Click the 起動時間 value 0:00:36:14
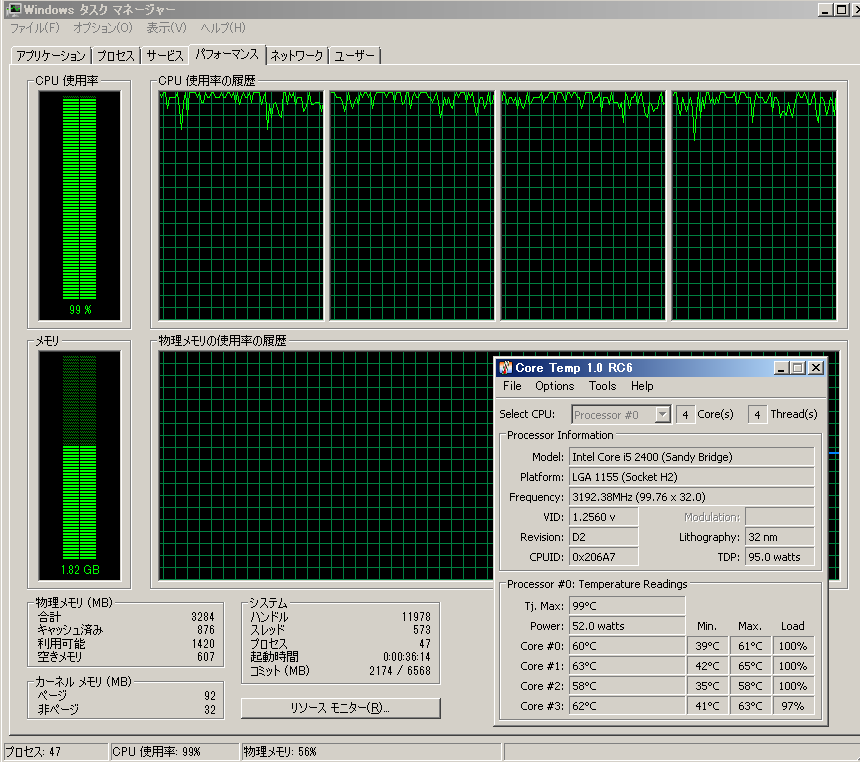The width and height of the screenshot is (860, 762). click(407, 657)
